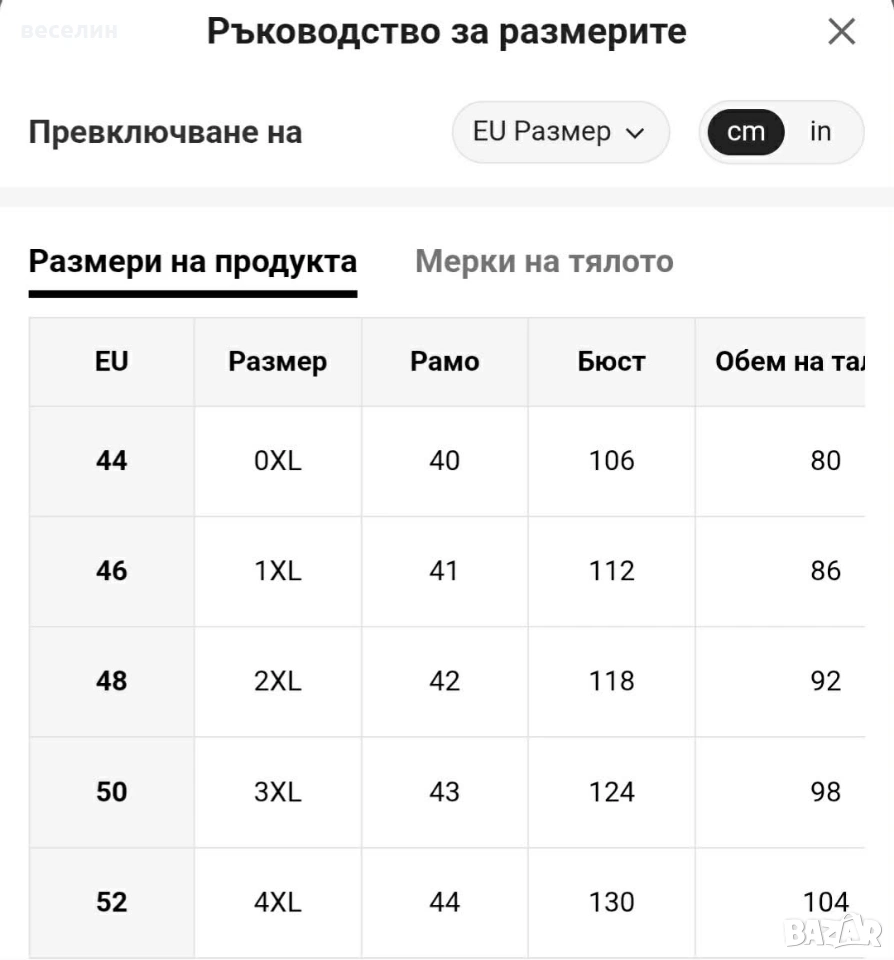Switch measurement units to in

pyautogui.click(x=821, y=132)
